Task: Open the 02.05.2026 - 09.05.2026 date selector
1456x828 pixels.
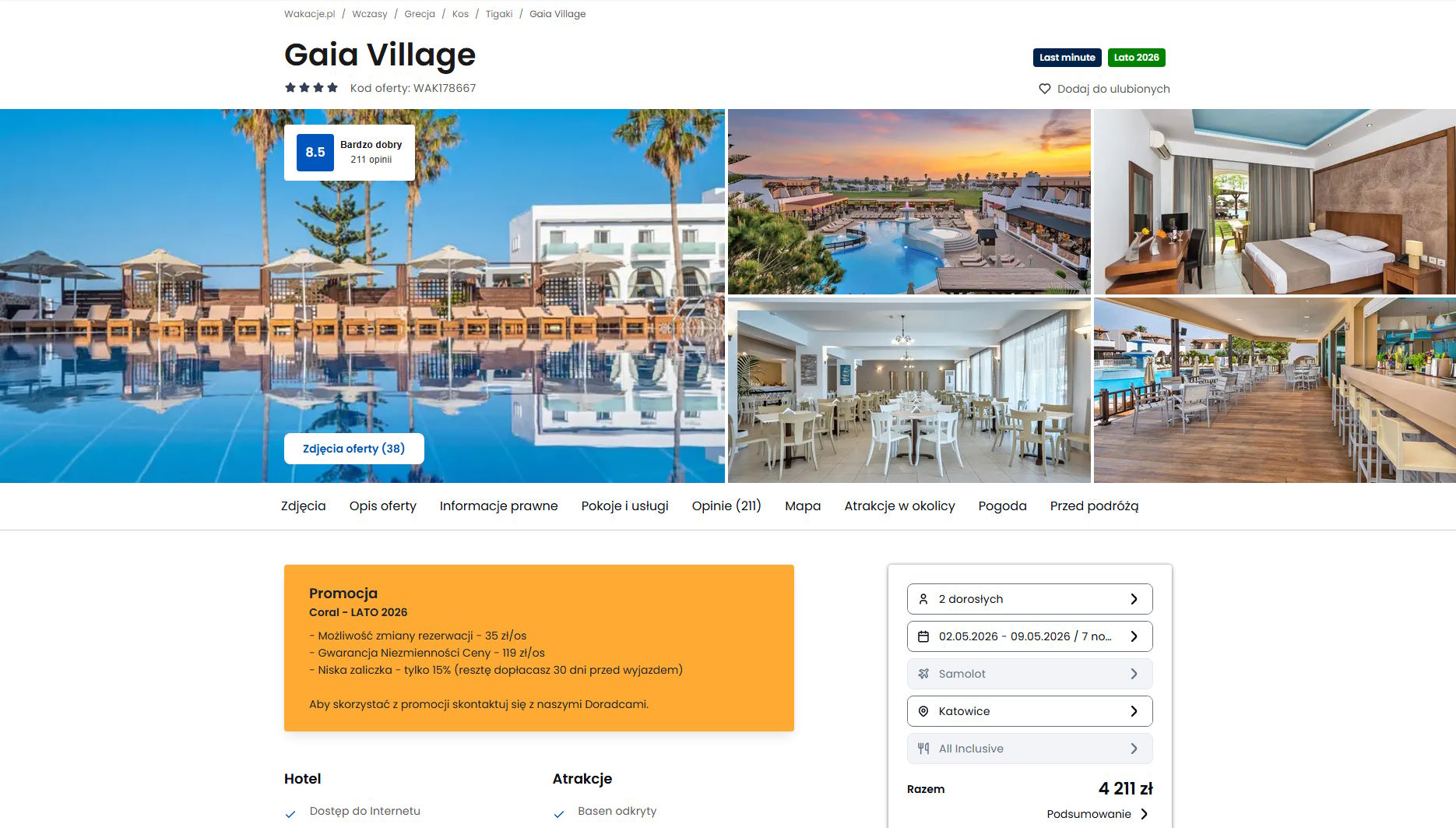Action: click(1029, 636)
